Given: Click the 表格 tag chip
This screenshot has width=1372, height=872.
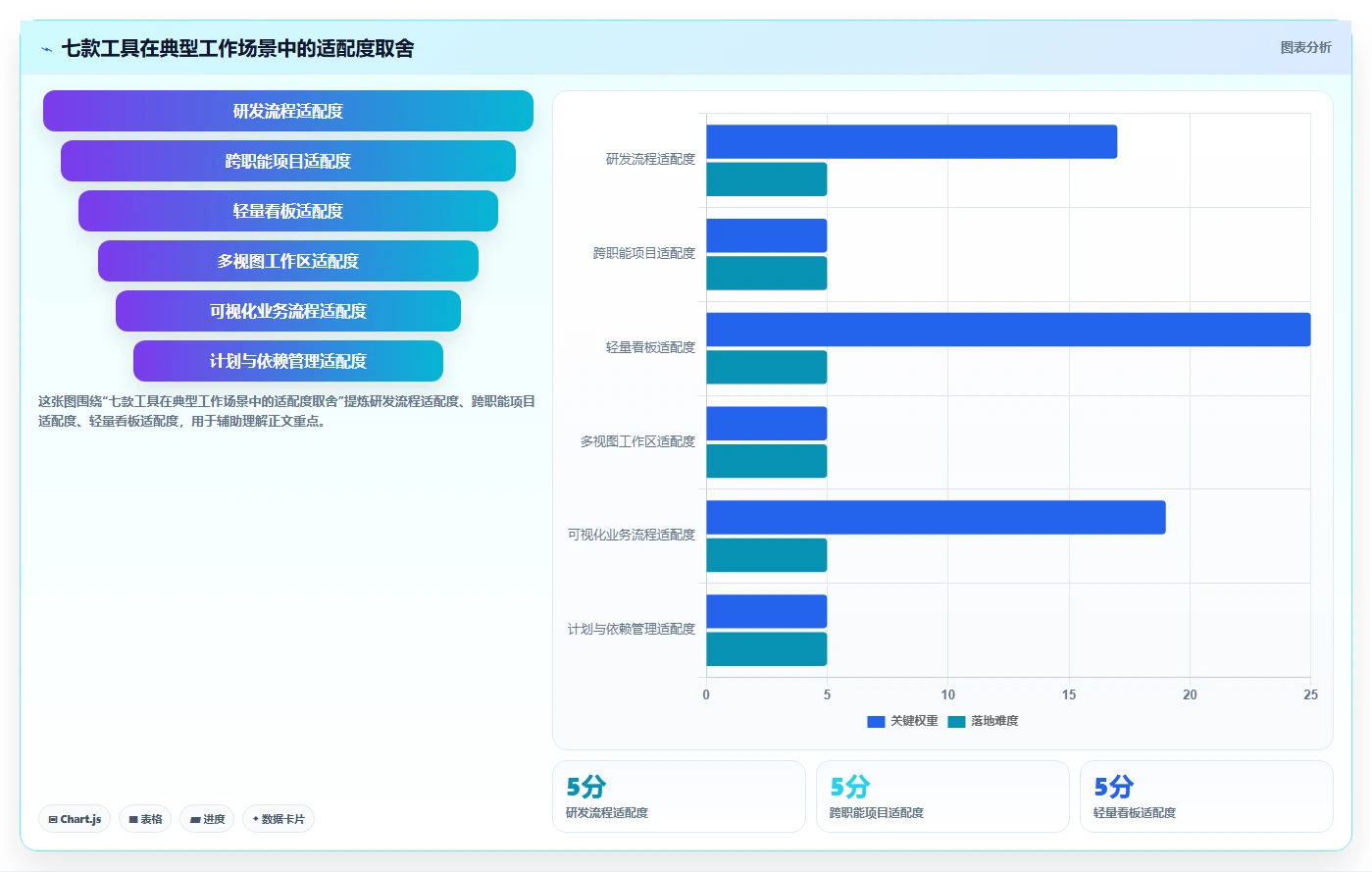Looking at the screenshot, I should pyautogui.click(x=145, y=819).
